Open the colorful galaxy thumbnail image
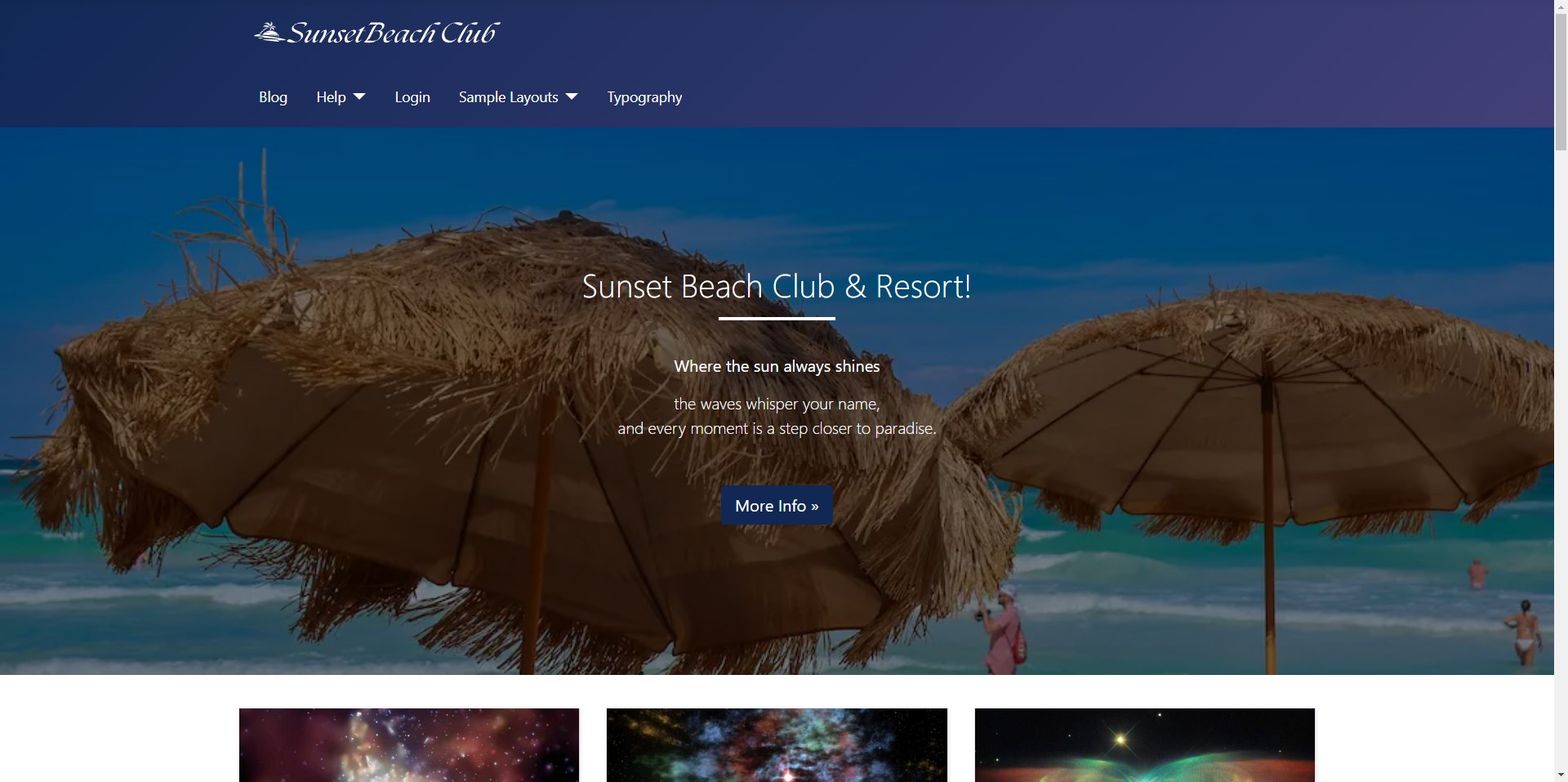 (x=777, y=745)
